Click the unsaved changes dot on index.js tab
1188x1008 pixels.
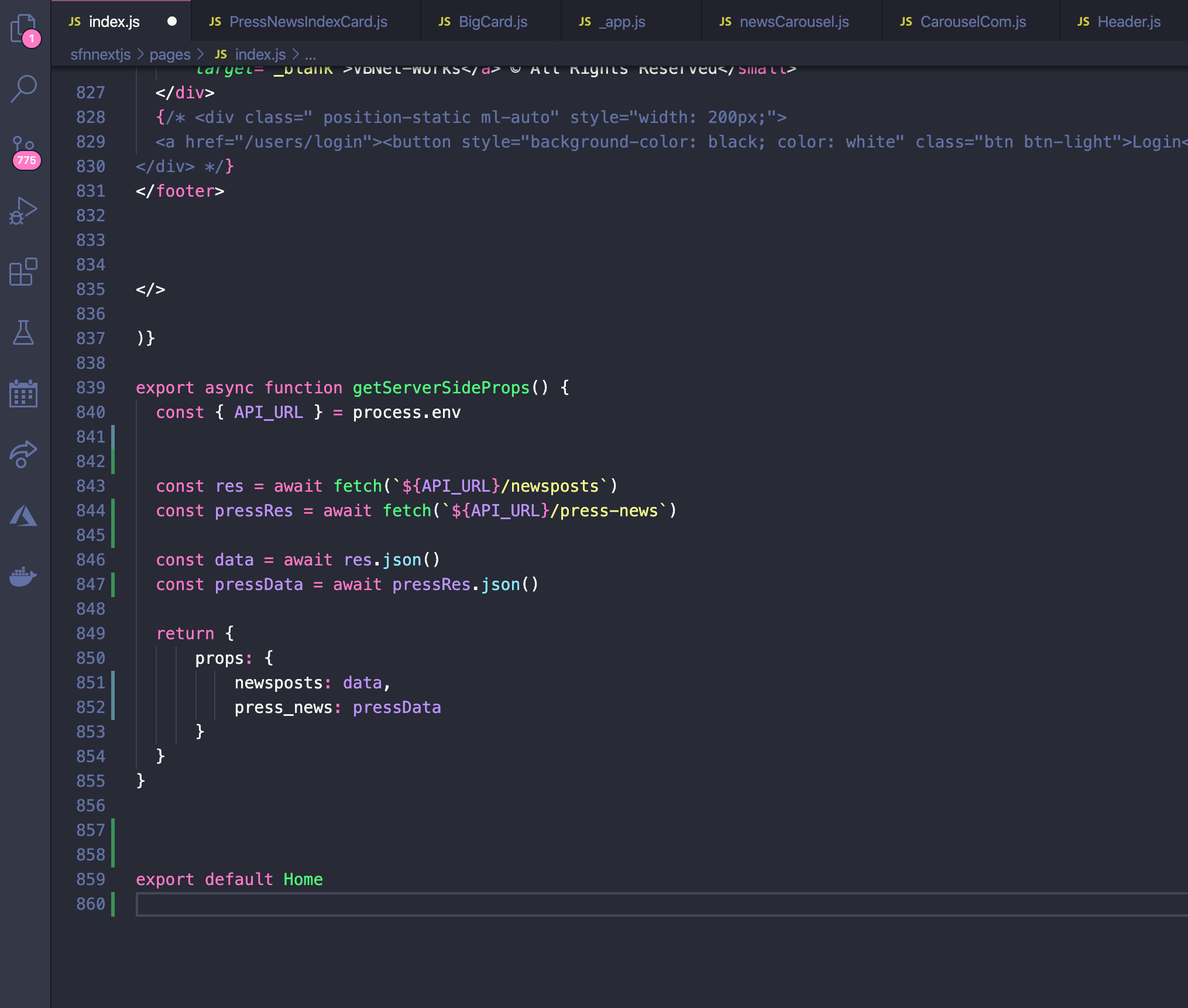172,22
